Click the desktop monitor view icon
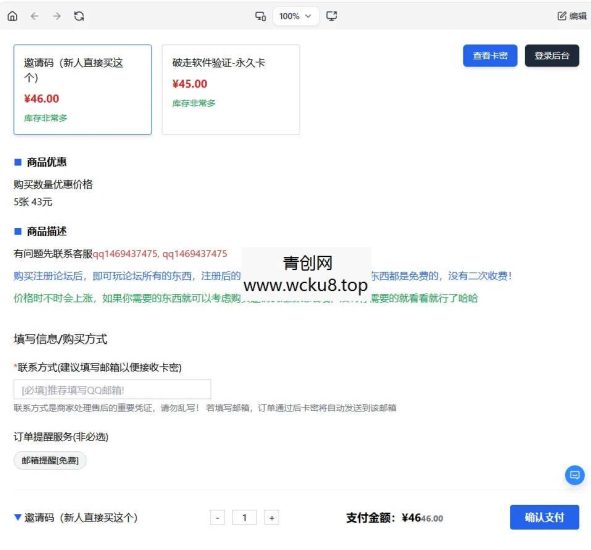This screenshot has height=550, width=591. point(332,16)
